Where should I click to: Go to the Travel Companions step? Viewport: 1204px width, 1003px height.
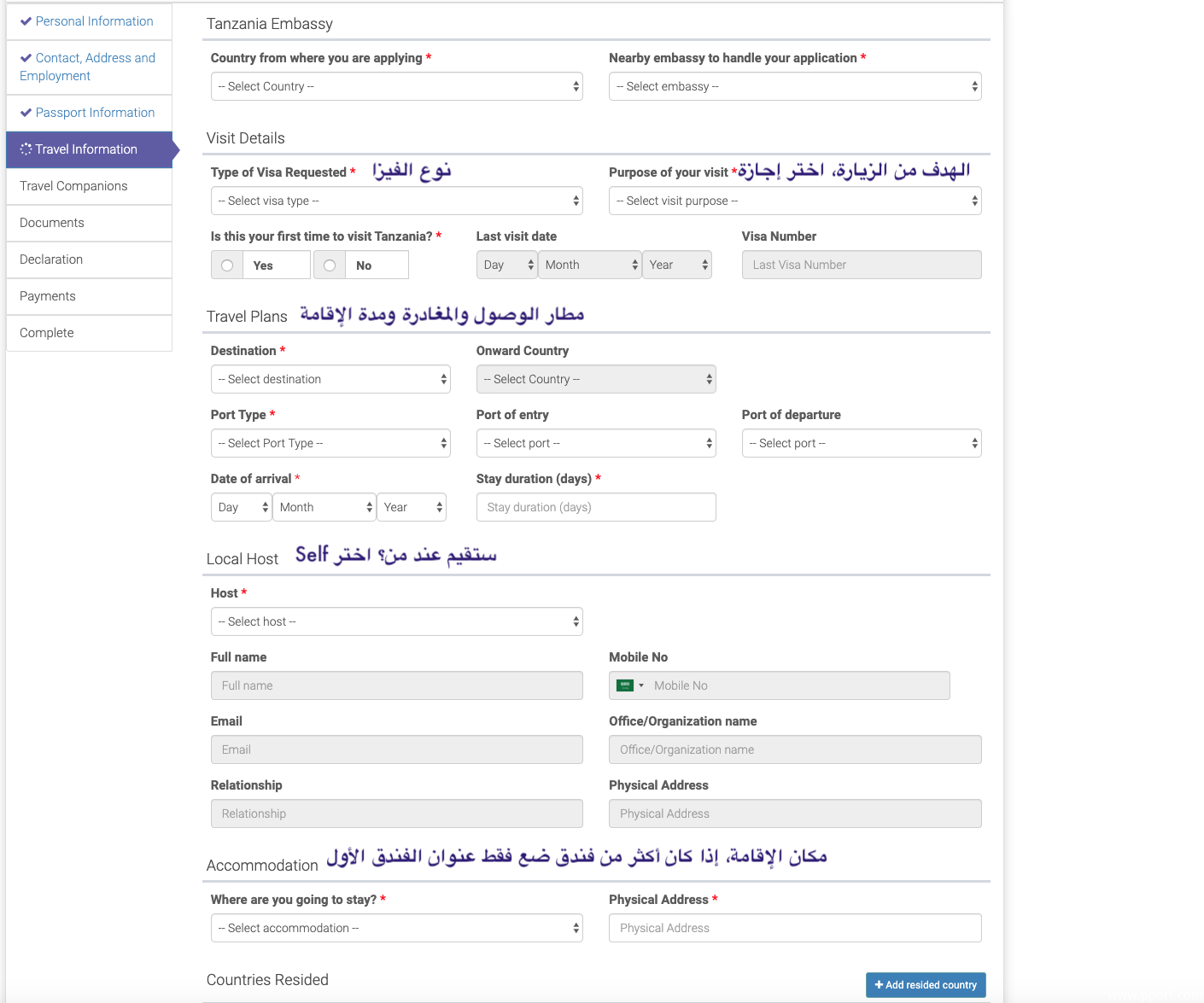point(73,186)
